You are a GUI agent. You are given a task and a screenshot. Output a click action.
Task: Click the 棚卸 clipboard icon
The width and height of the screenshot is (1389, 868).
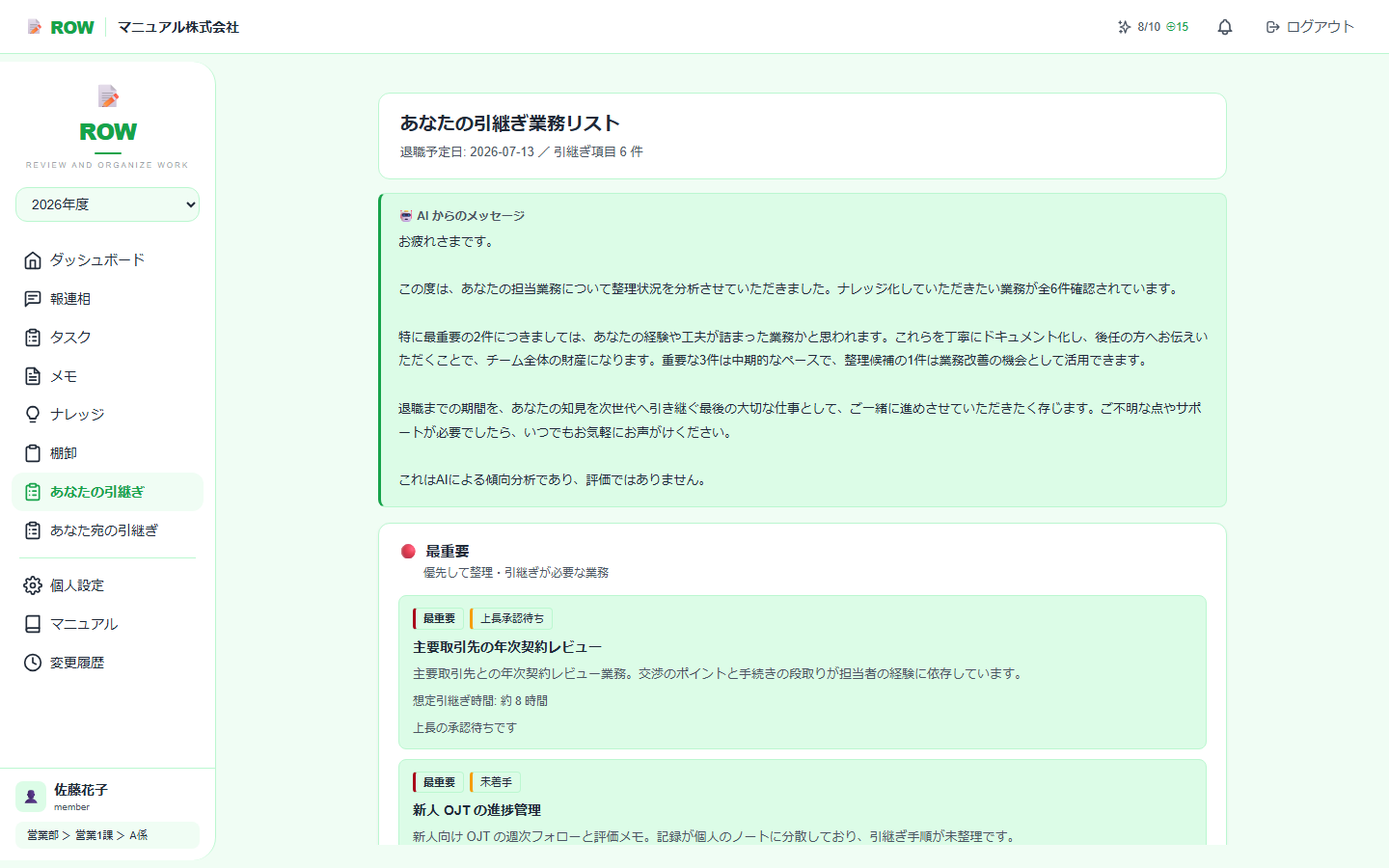[x=33, y=453]
